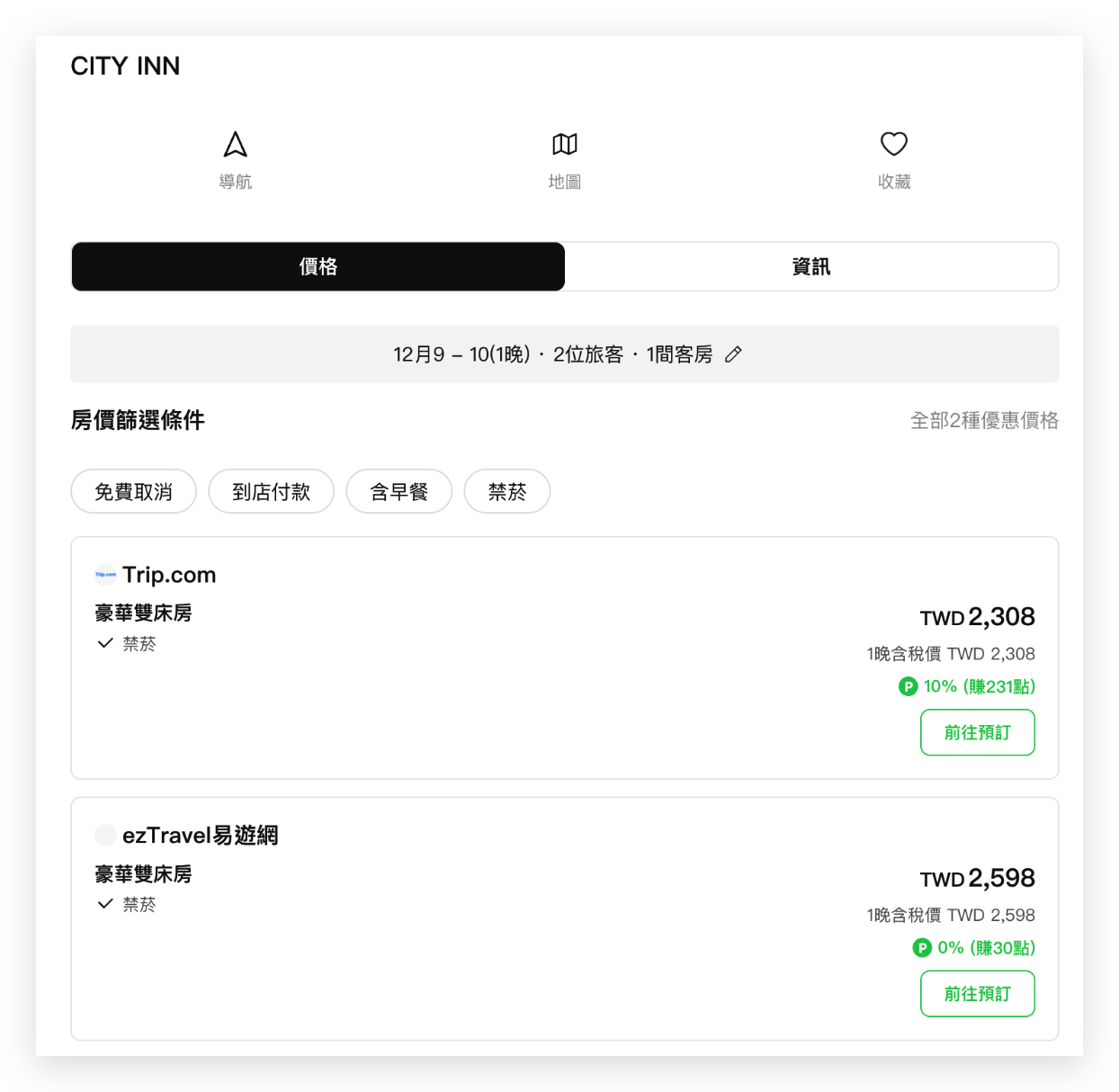The width and height of the screenshot is (1119, 1092).
Task: Toggle the 含早餐 breakfast filter
Action: (x=398, y=491)
